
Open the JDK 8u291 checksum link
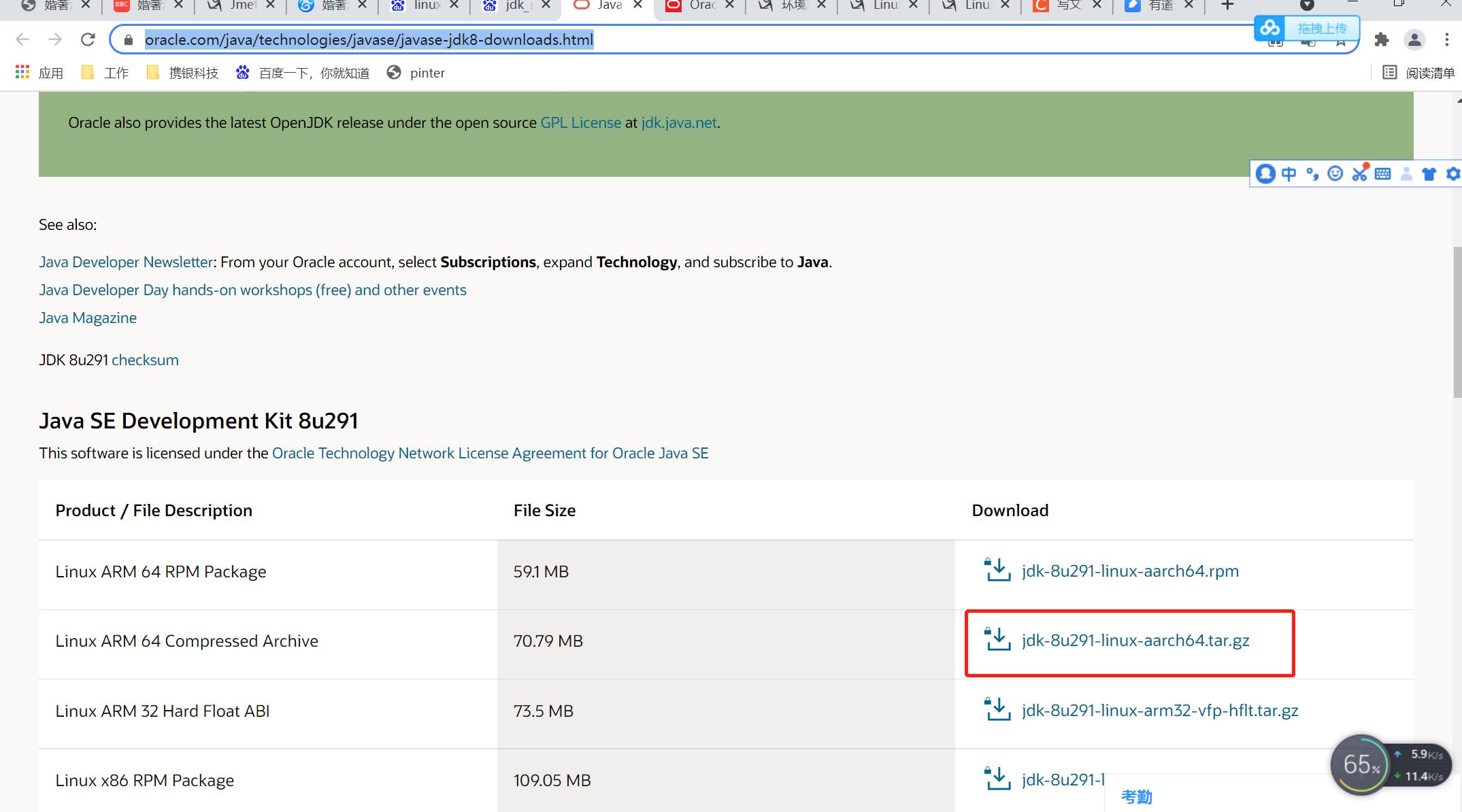click(x=145, y=360)
